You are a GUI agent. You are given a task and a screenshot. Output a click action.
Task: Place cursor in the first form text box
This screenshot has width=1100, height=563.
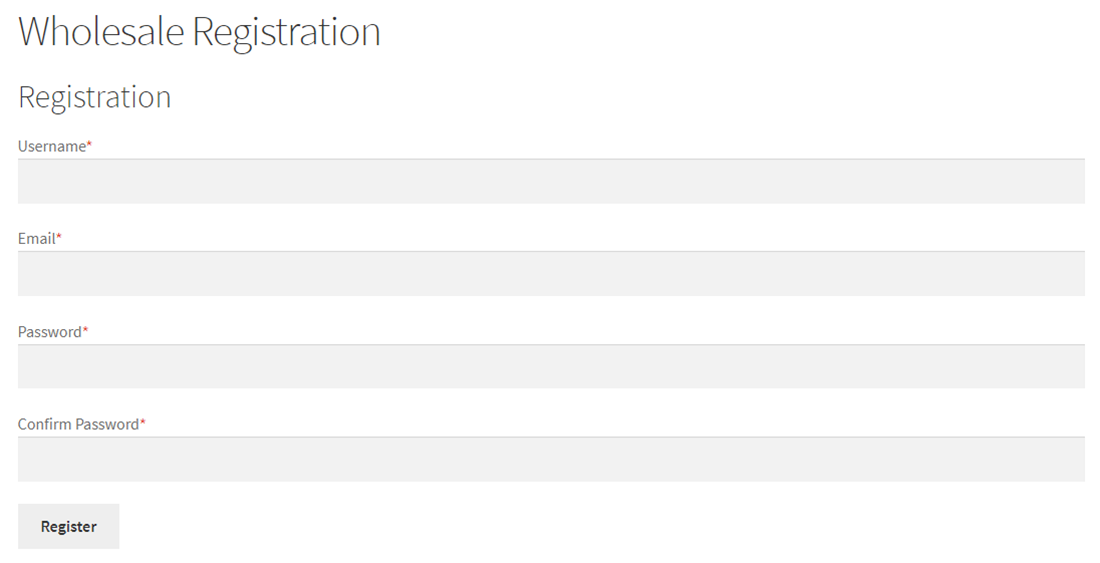(551, 181)
